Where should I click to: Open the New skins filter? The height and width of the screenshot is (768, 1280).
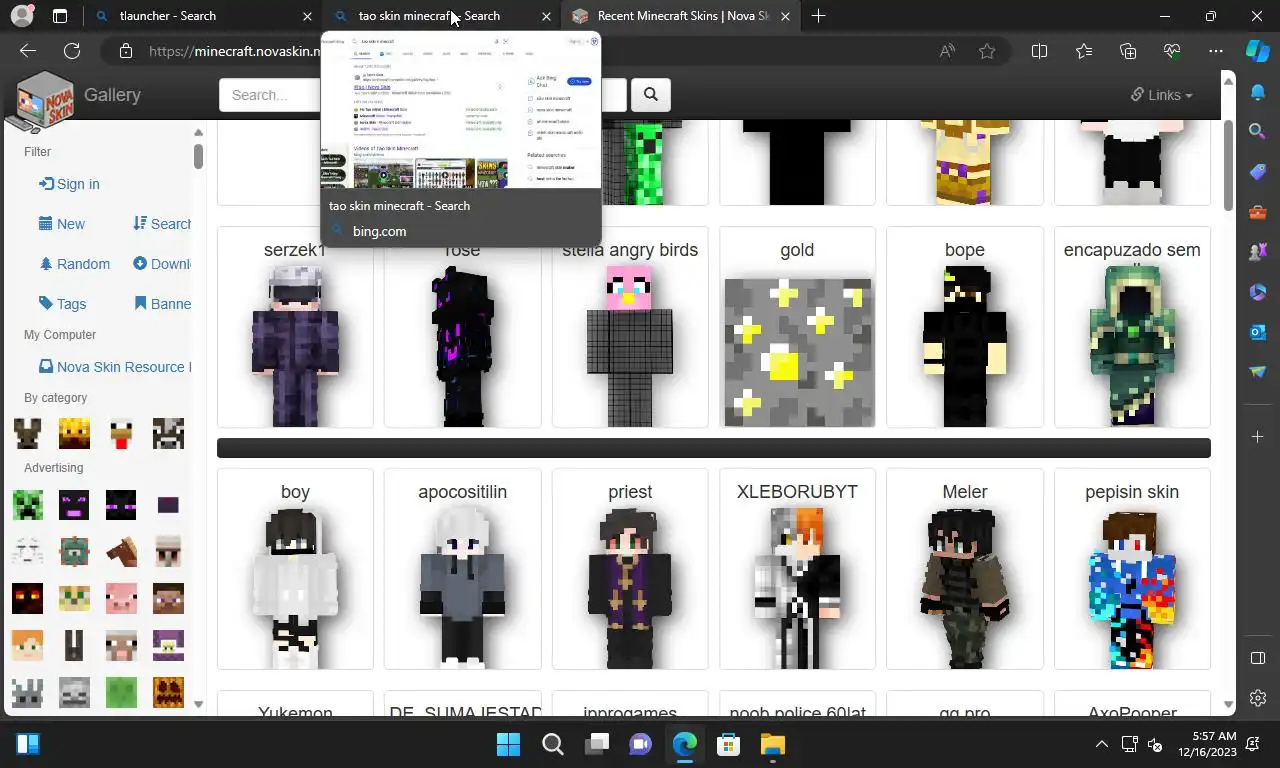(x=62, y=224)
